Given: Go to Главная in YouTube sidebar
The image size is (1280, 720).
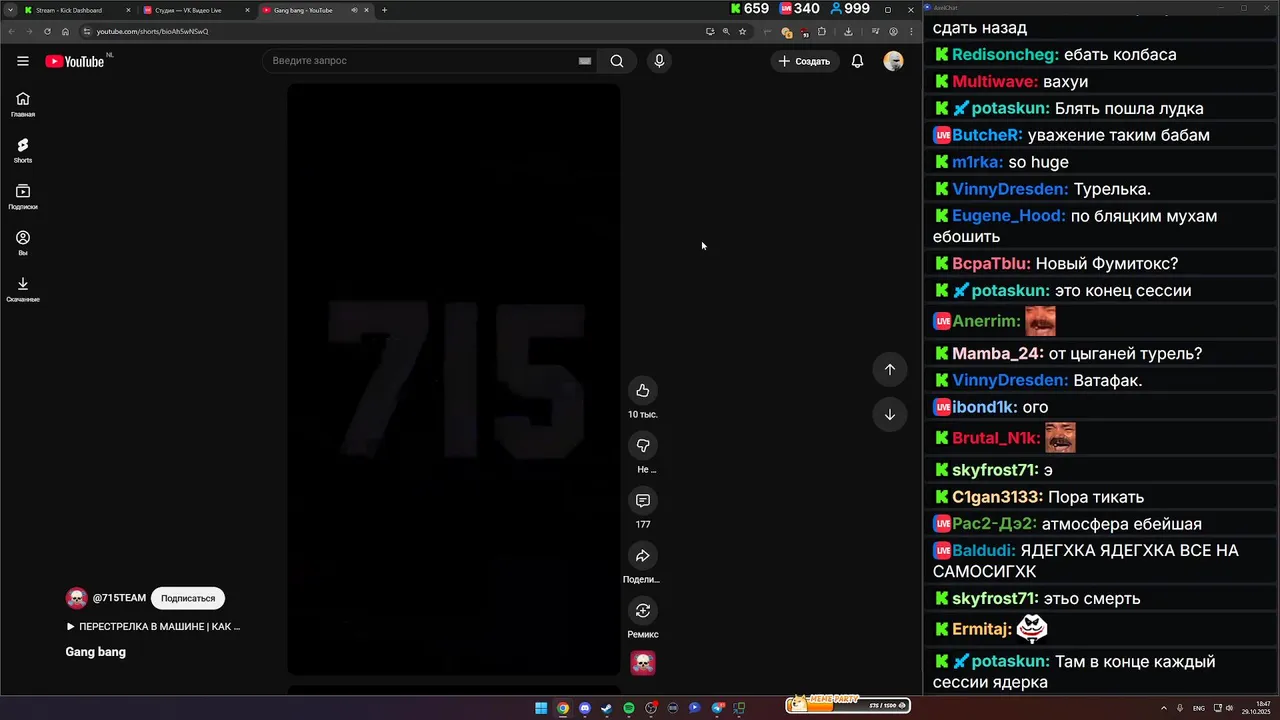Looking at the screenshot, I should 23,104.
